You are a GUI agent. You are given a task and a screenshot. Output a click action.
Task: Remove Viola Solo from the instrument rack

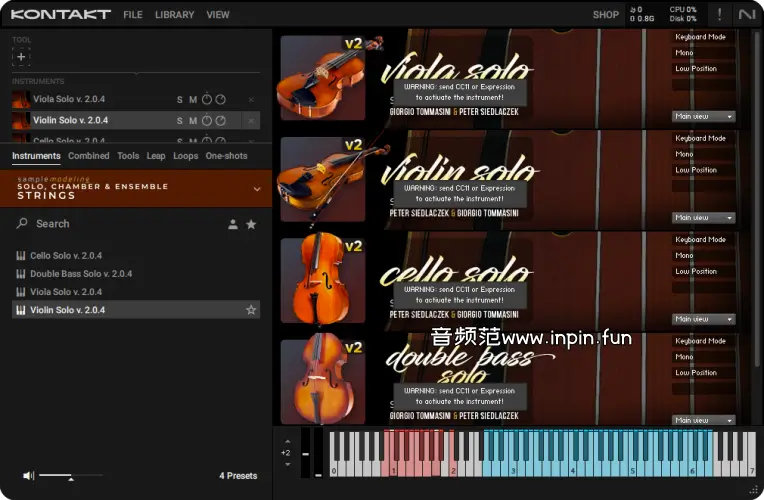point(251,99)
